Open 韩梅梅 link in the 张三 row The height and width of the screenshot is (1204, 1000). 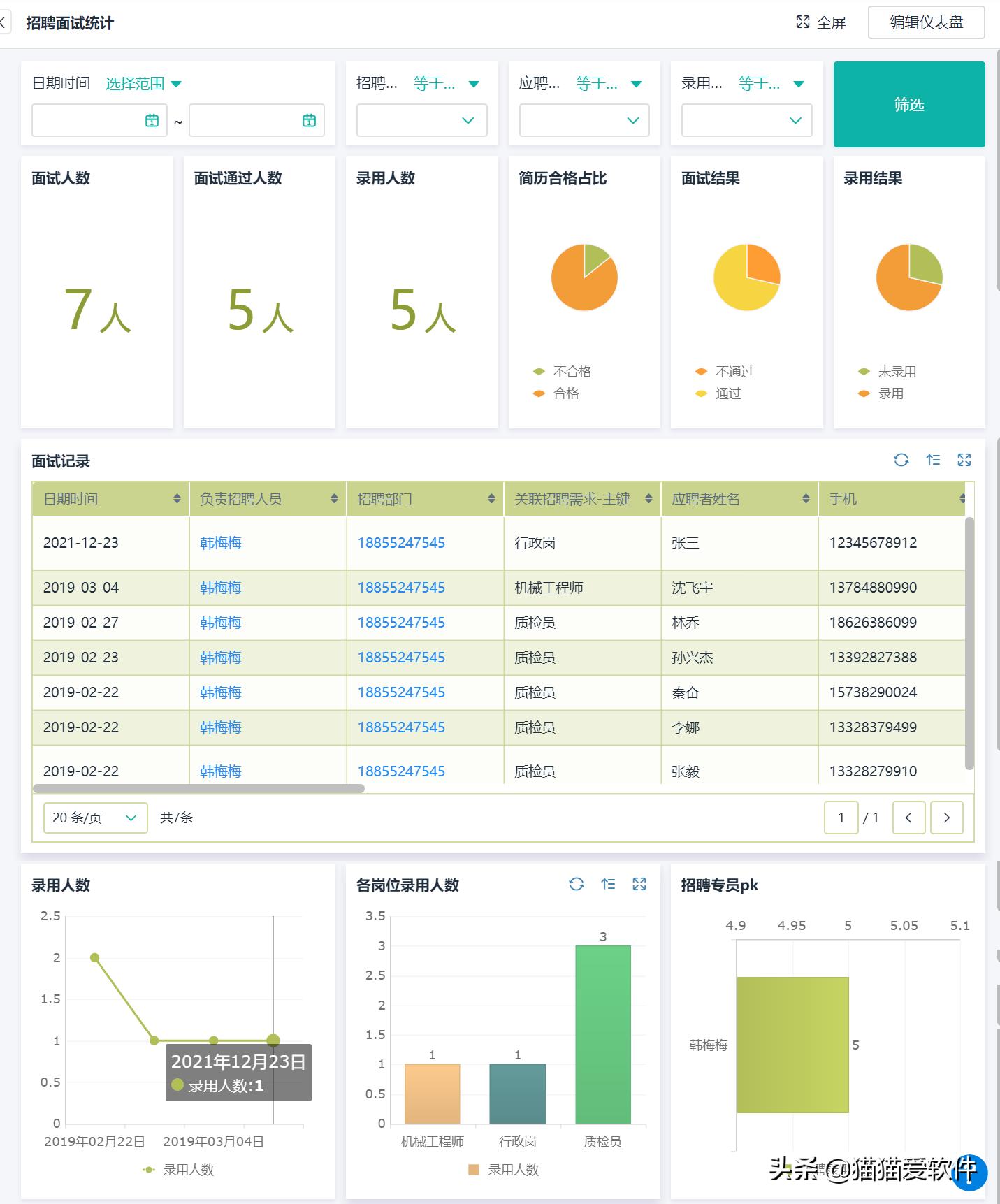(x=221, y=543)
